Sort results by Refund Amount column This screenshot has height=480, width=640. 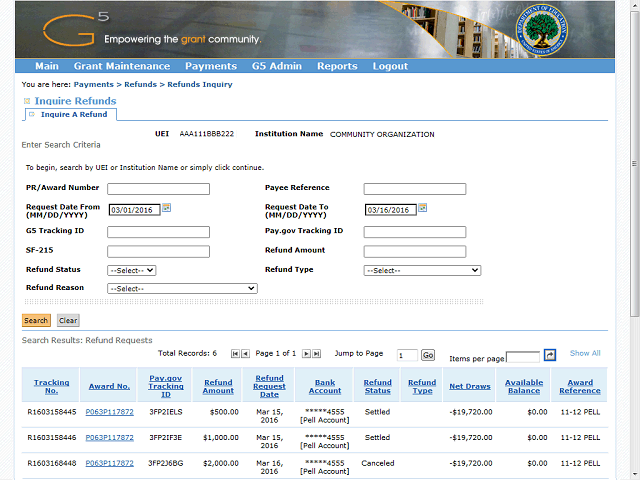click(x=218, y=386)
